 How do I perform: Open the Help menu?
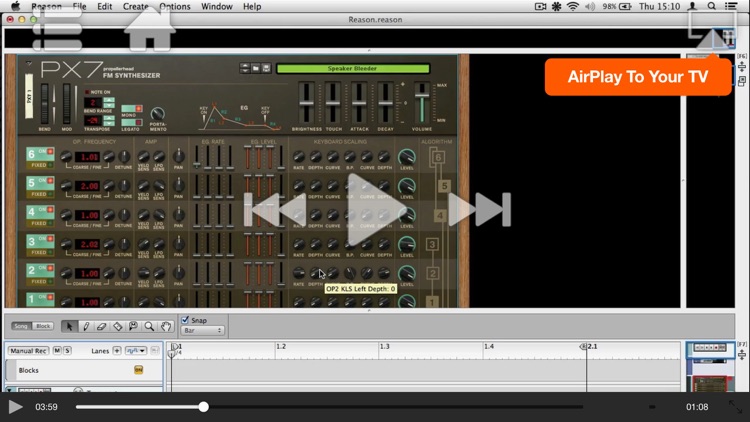[x=252, y=6]
